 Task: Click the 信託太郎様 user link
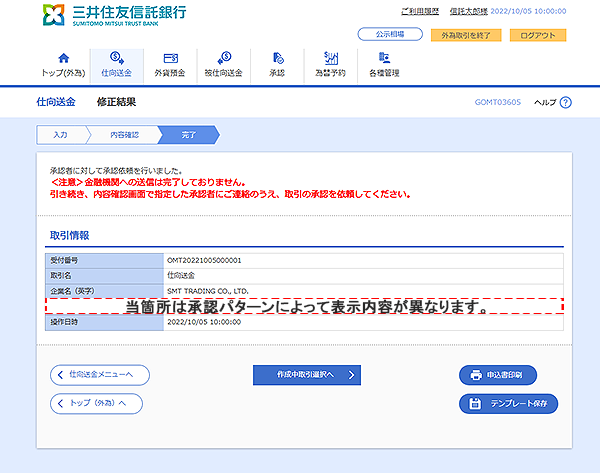coord(469,11)
